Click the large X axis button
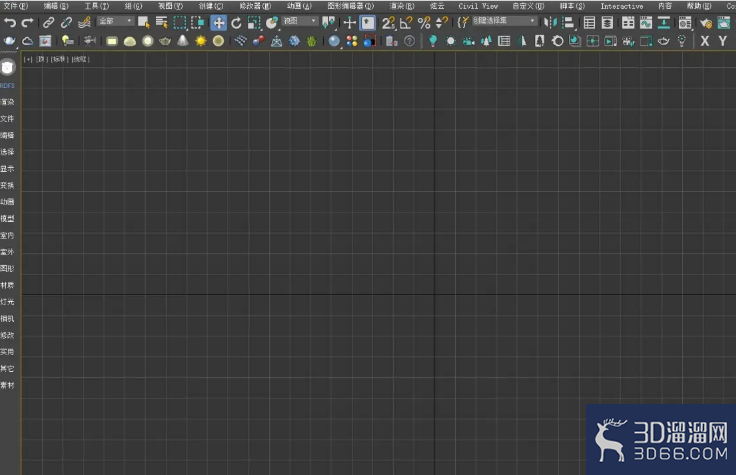The height and width of the screenshot is (475, 736). (x=705, y=41)
